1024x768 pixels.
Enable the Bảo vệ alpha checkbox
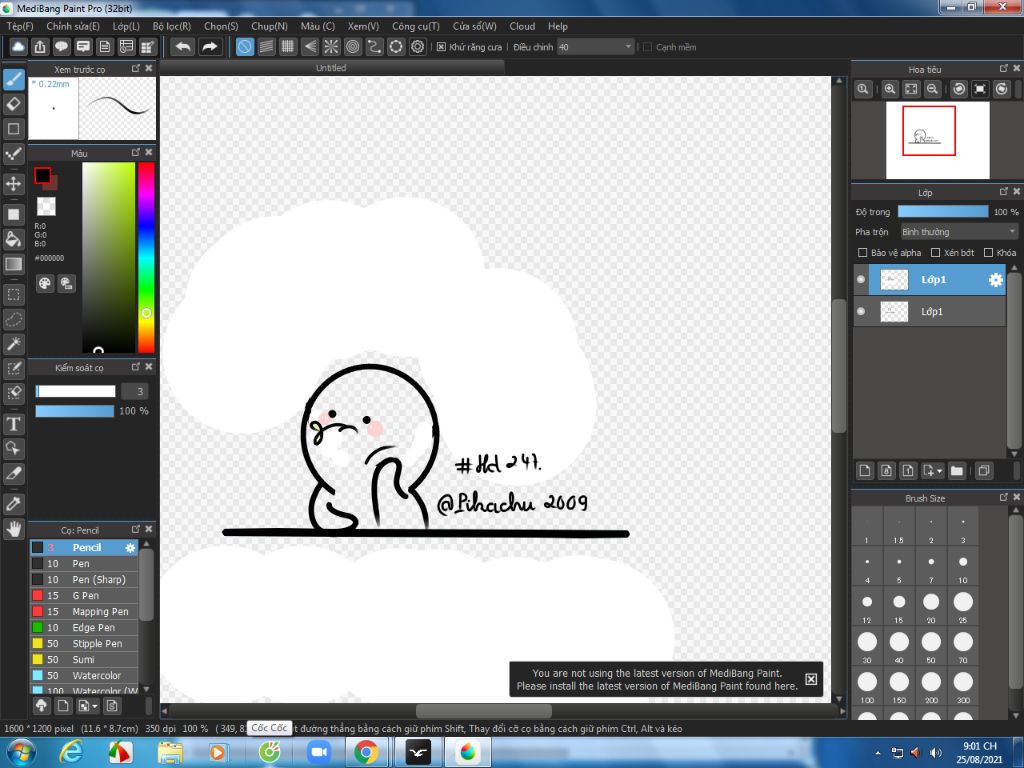[862, 253]
